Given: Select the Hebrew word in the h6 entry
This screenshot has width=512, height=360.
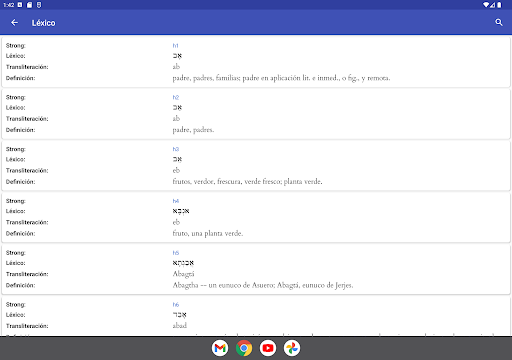Looking at the screenshot, I should (179, 315).
